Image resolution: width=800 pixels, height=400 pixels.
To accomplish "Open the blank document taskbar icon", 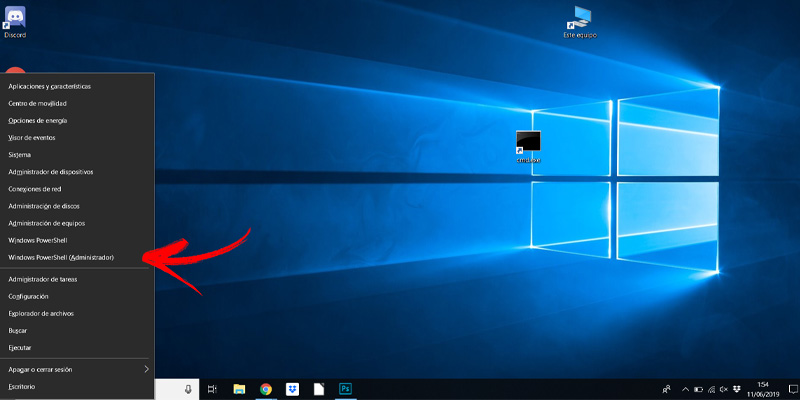I will [x=319, y=389].
